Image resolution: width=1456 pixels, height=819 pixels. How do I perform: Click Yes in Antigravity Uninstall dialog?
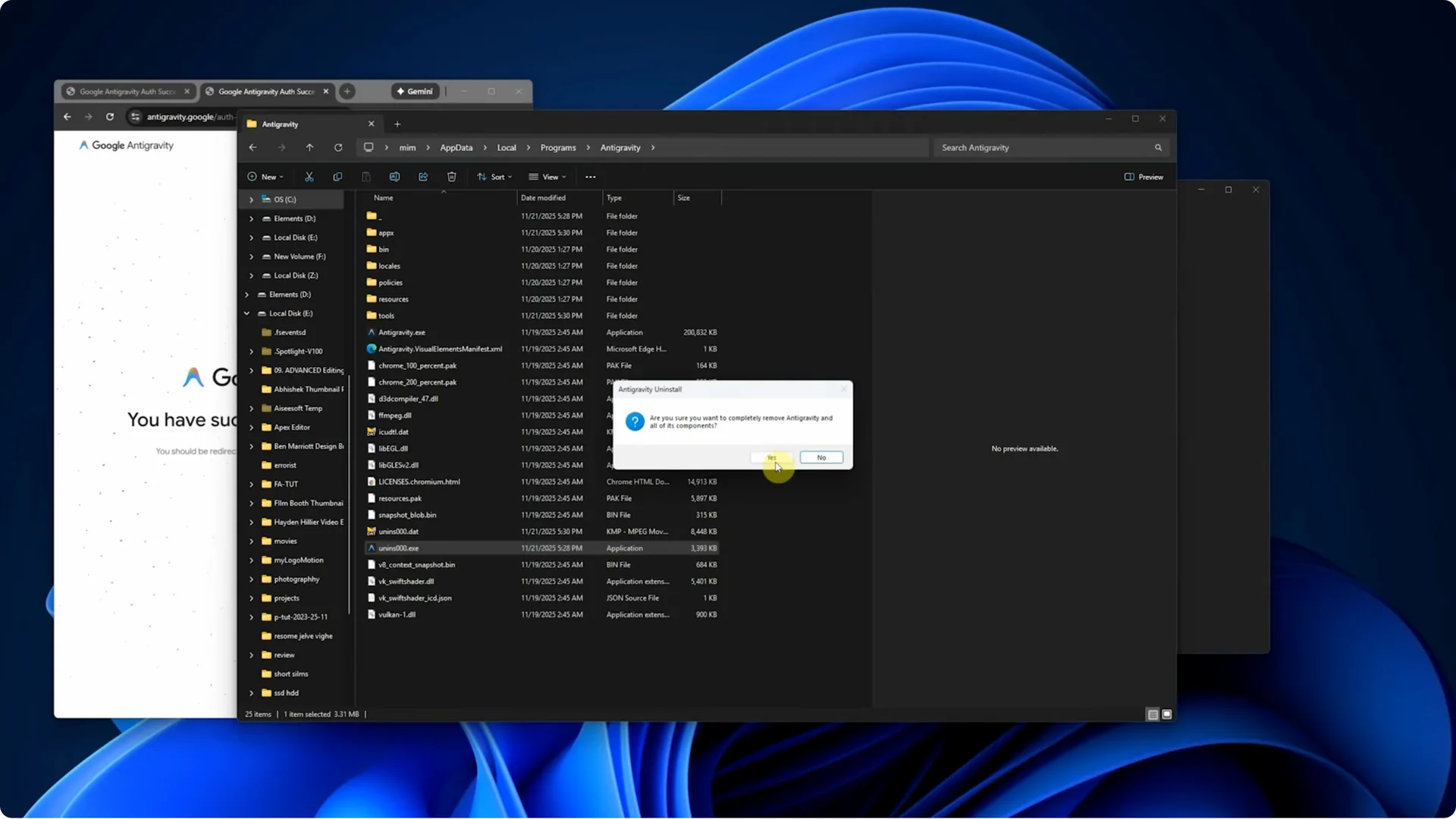pyautogui.click(x=771, y=457)
